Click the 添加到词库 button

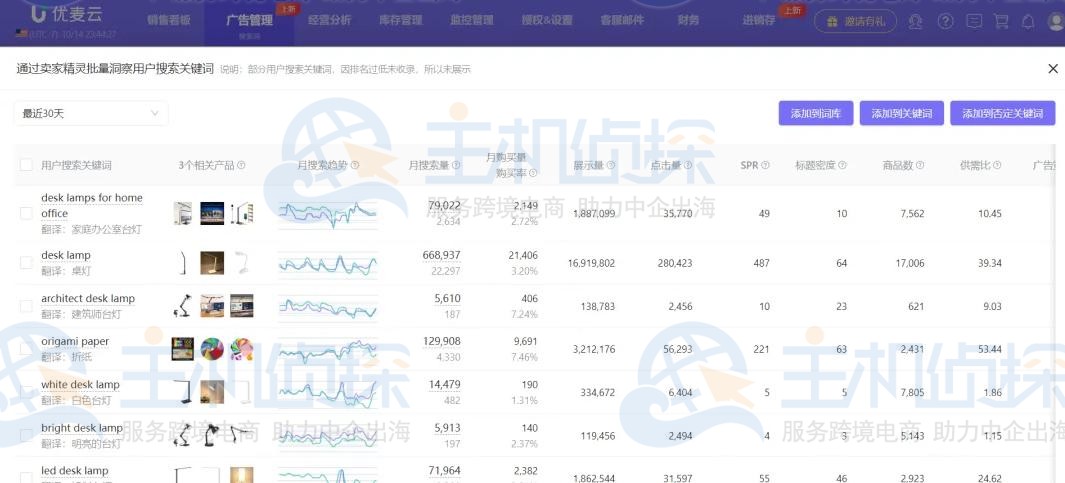816,113
